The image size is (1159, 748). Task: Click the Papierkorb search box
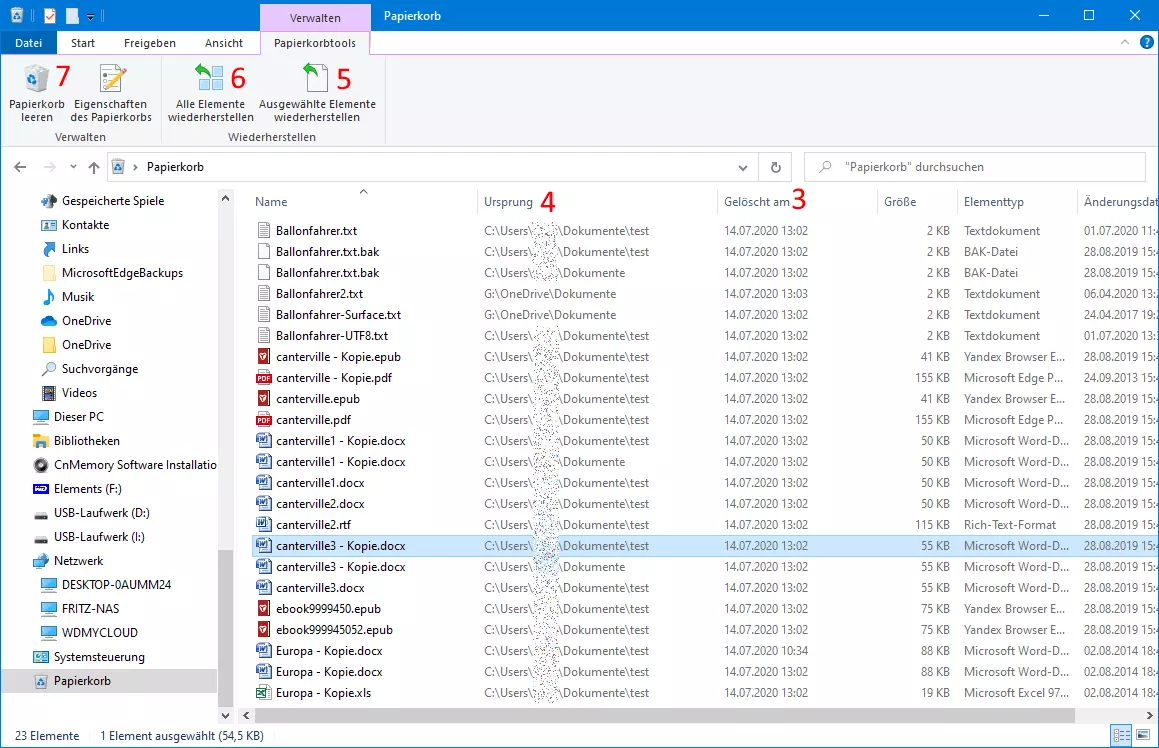(974, 167)
